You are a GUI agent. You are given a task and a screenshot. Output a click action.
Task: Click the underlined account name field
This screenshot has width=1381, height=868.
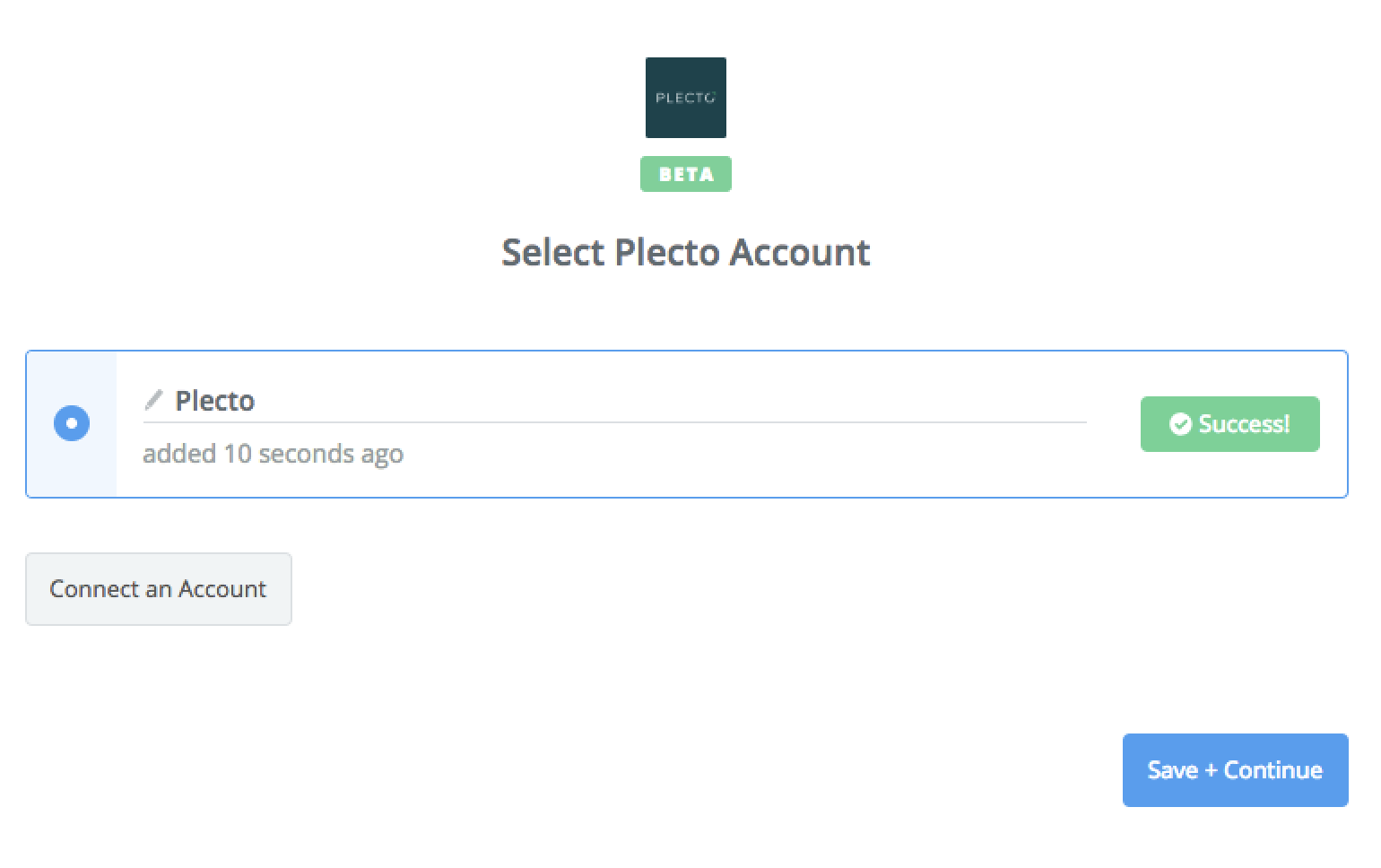tap(615, 403)
